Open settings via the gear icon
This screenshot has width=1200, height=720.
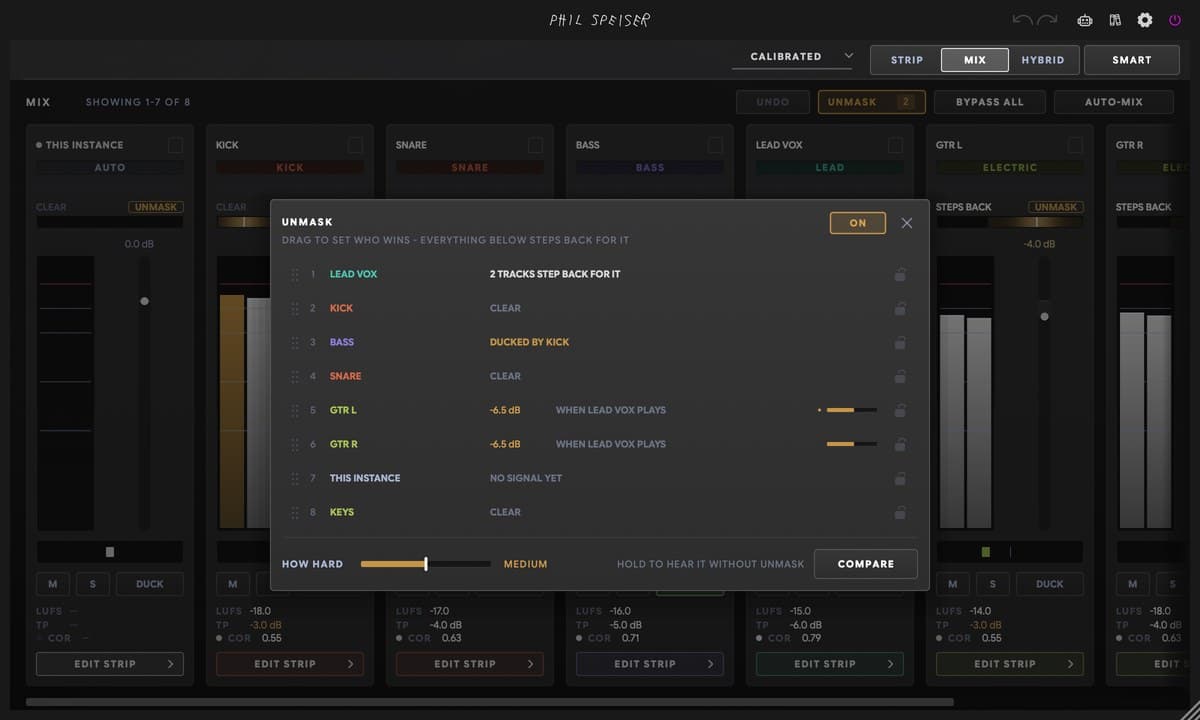pos(1145,20)
